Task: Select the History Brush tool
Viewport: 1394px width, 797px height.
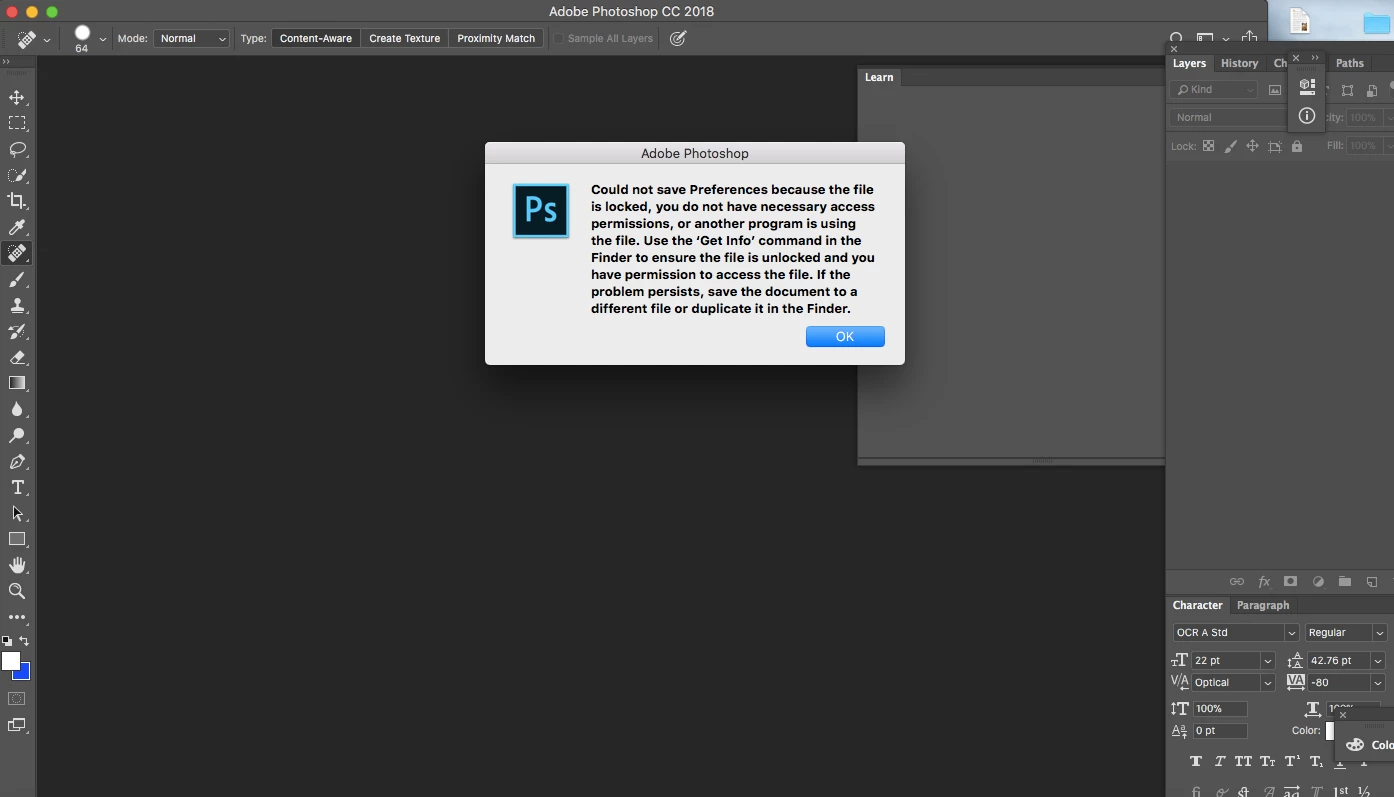Action: click(17, 332)
